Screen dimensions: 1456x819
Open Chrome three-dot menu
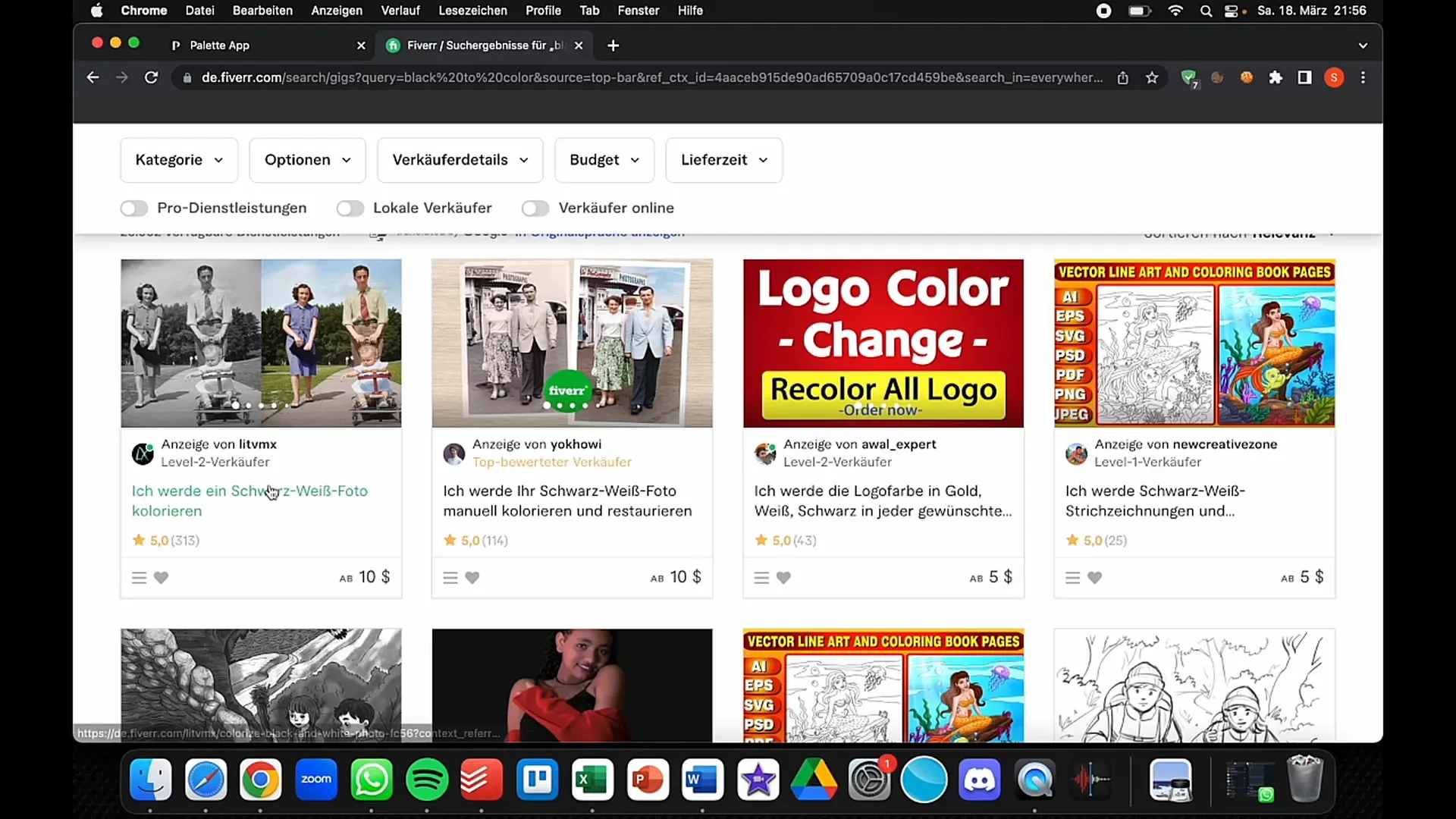[1363, 77]
